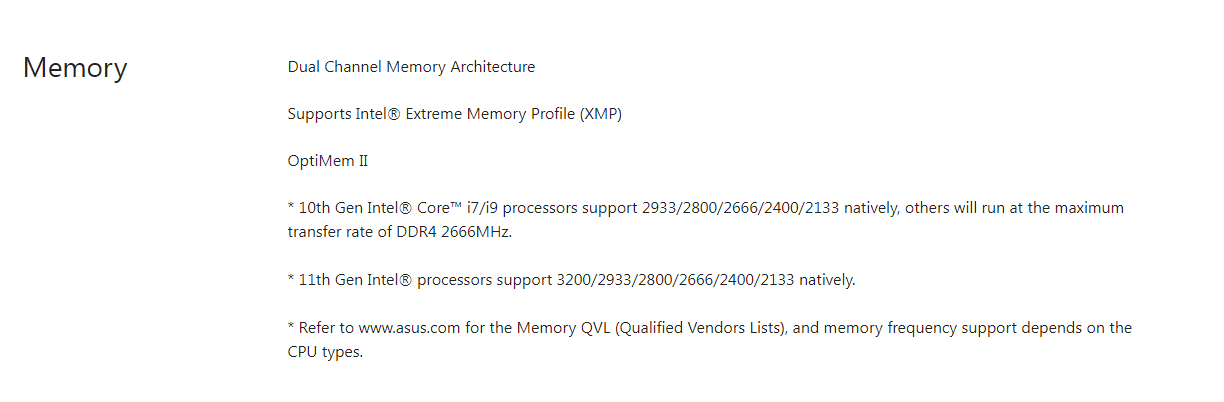1224x402 pixels.
Task: Click the speed list beginning with 3200
Action: [675, 280]
